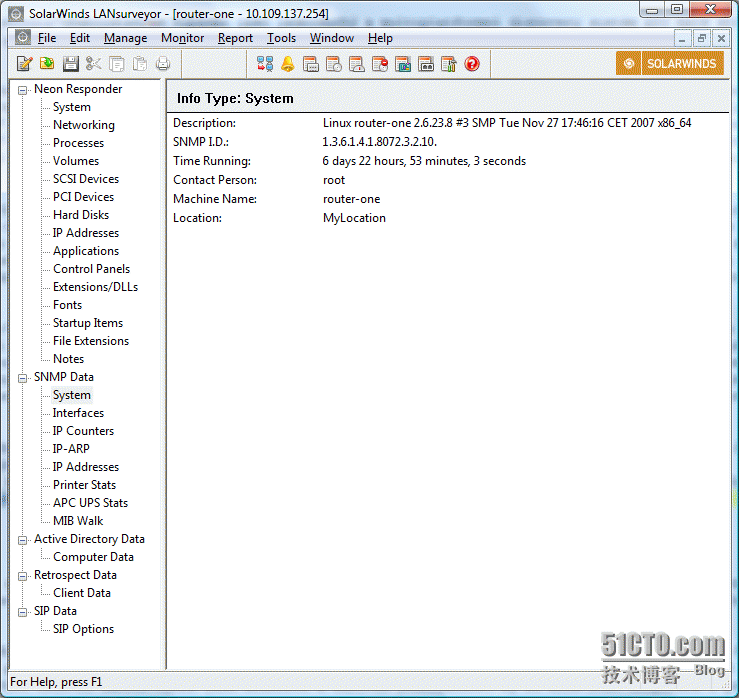The width and height of the screenshot is (739, 698).
Task: Click the Save floppy disk icon
Action: [70, 64]
